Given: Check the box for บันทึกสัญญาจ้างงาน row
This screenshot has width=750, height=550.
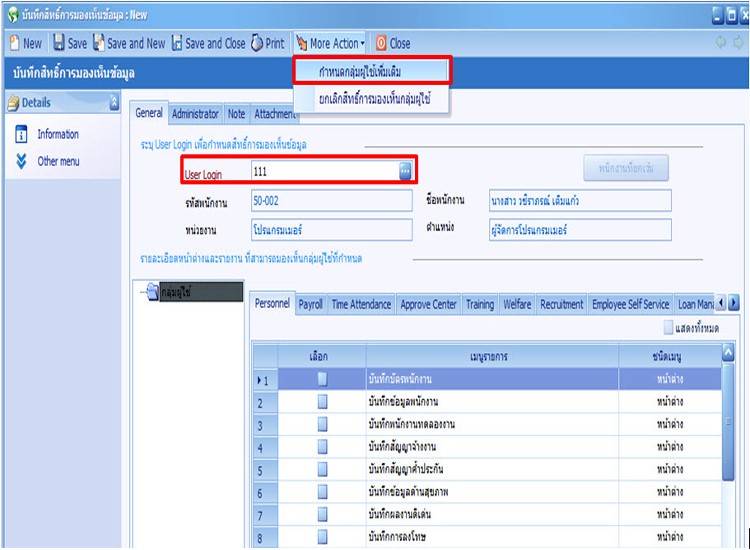Looking at the screenshot, I should coord(322,447).
